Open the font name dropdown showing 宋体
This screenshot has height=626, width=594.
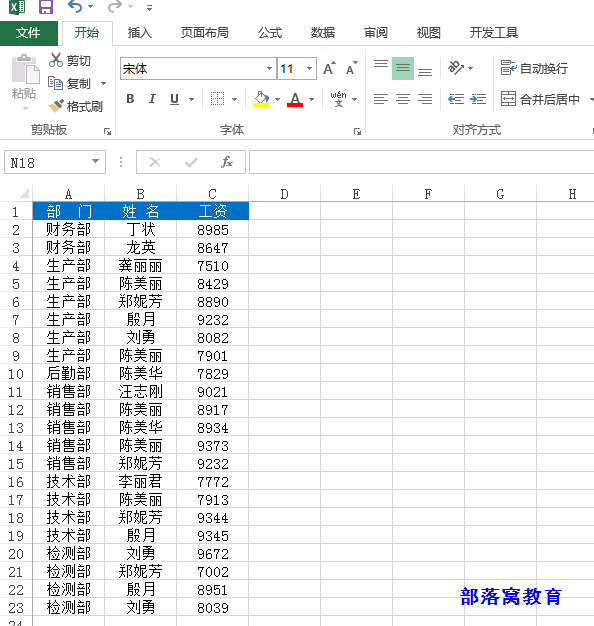click(x=270, y=69)
